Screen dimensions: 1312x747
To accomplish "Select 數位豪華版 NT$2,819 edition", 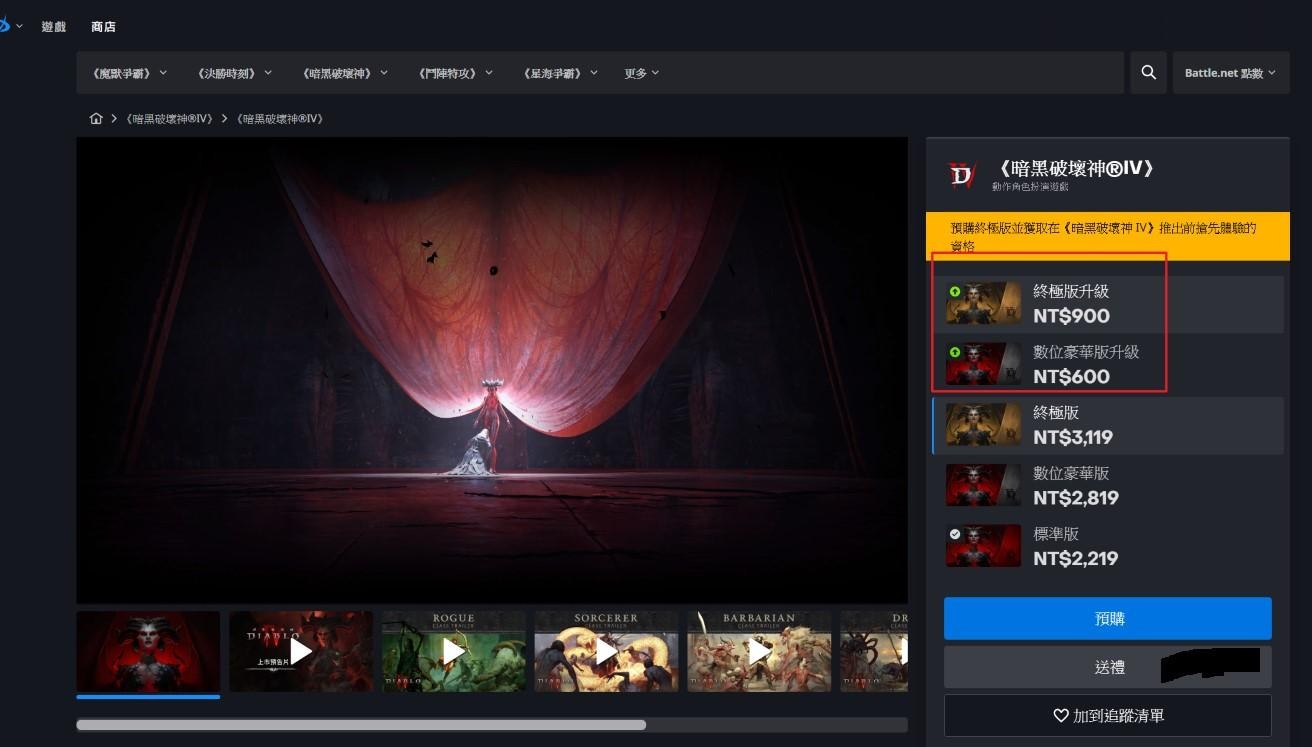I will (x=1108, y=486).
